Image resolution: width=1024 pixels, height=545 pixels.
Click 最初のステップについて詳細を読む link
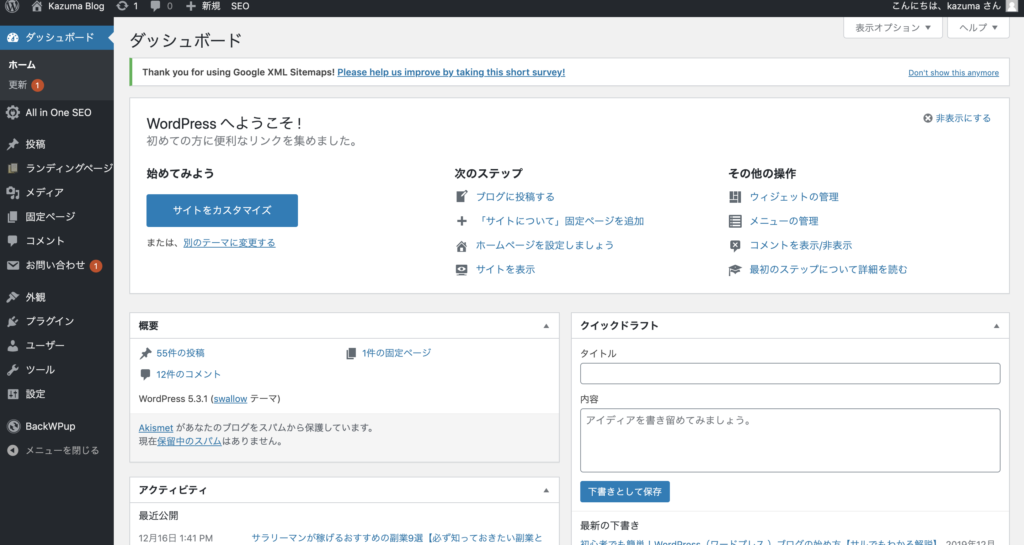click(x=827, y=270)
